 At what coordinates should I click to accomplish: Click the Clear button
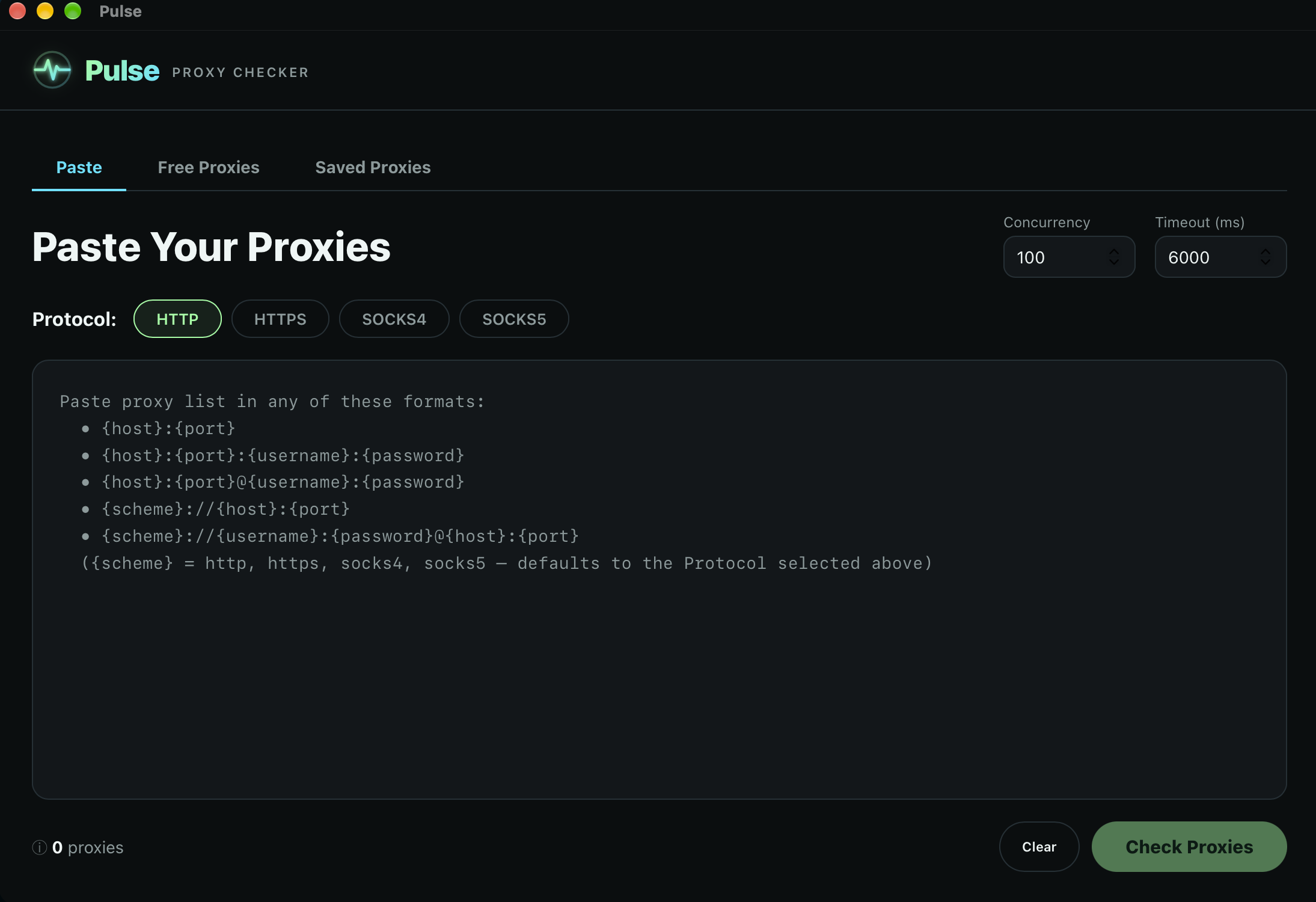tap(1039, 847)
